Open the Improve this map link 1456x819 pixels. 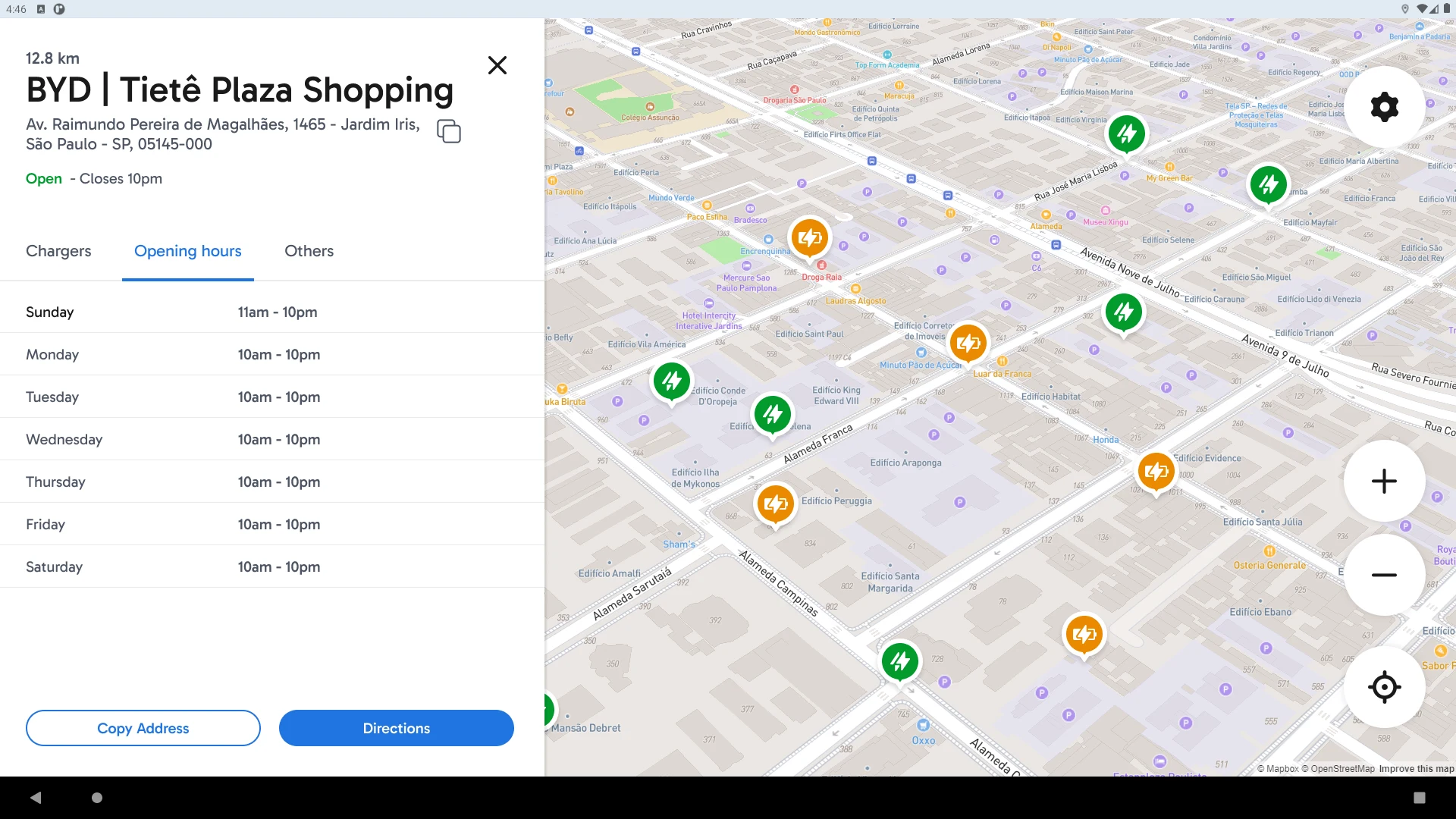point(1416,768)
